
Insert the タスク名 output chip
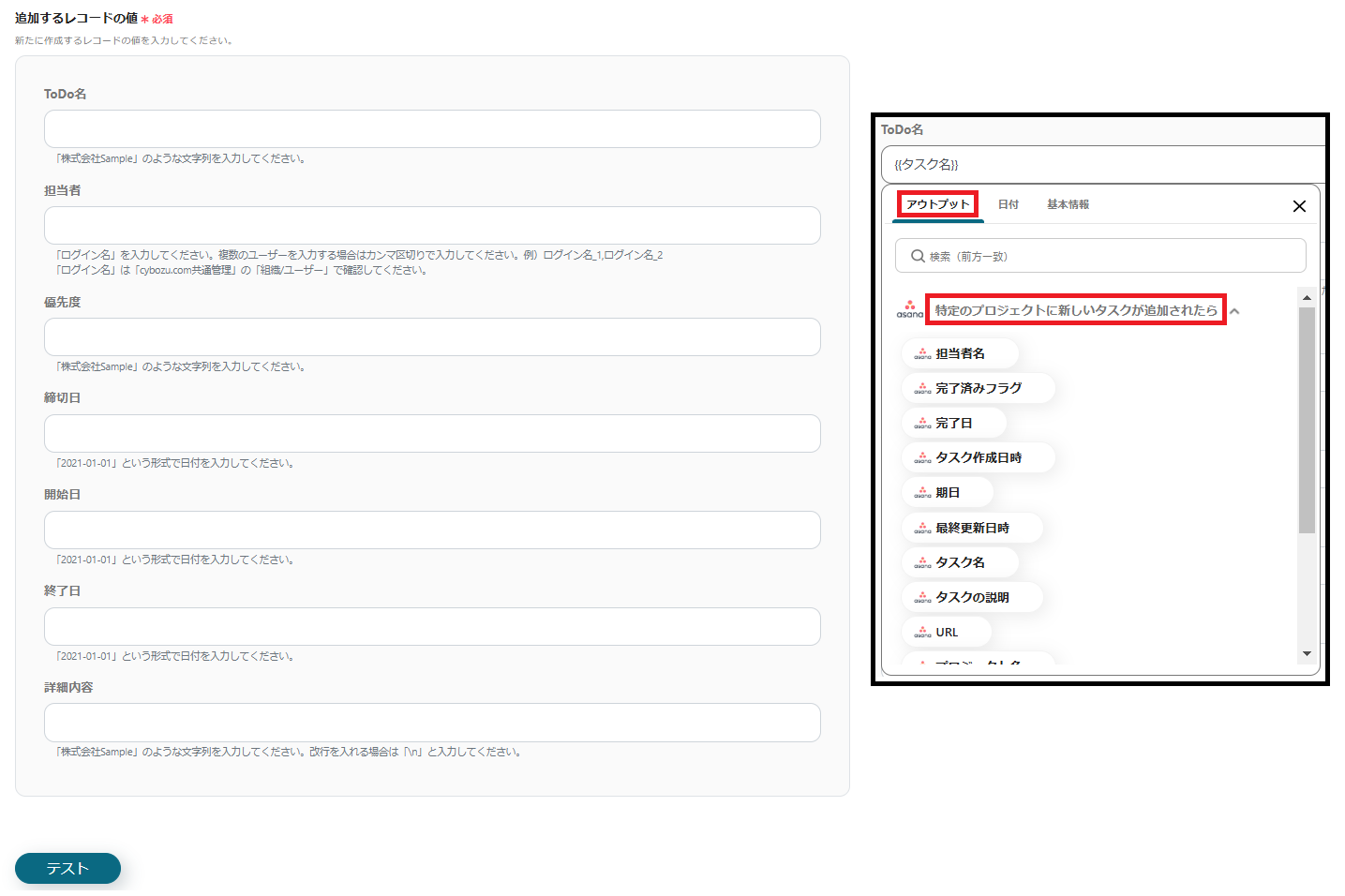pyautogui.click(x=960, y=562)
